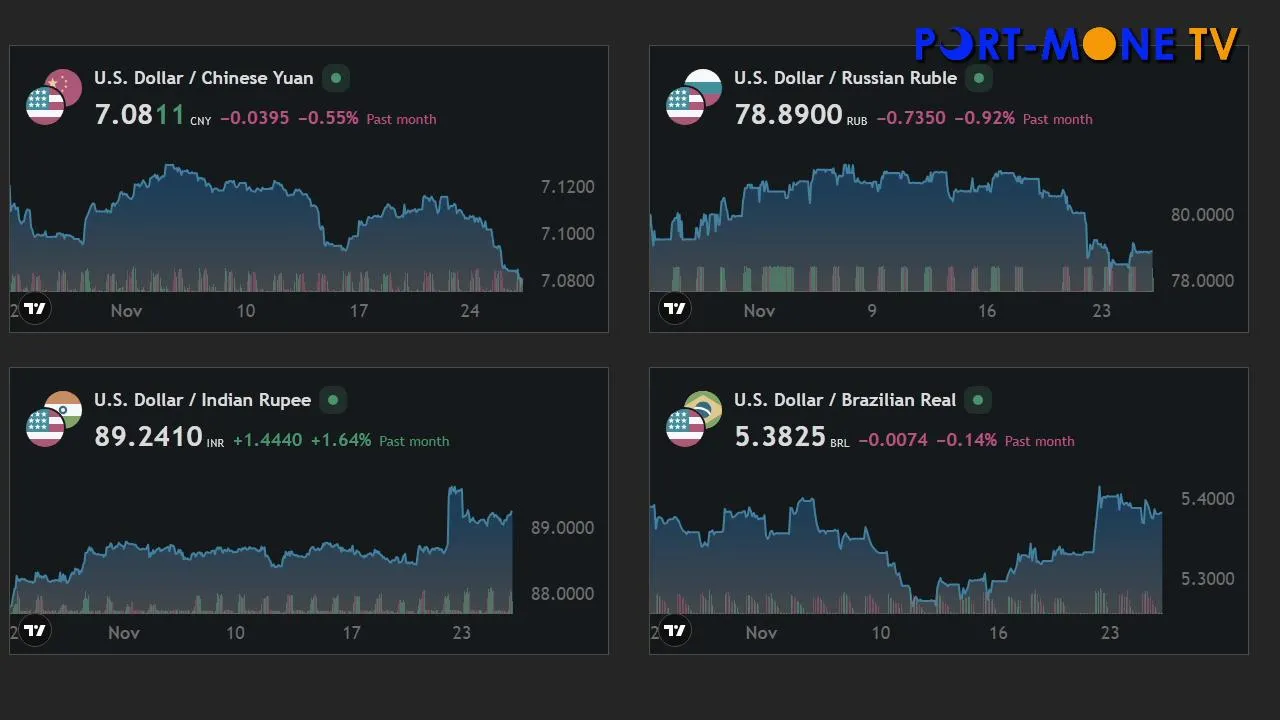1280x720 pixels.
Task: Click market status dot beside Indian Rupee
Action: point(334,400)
